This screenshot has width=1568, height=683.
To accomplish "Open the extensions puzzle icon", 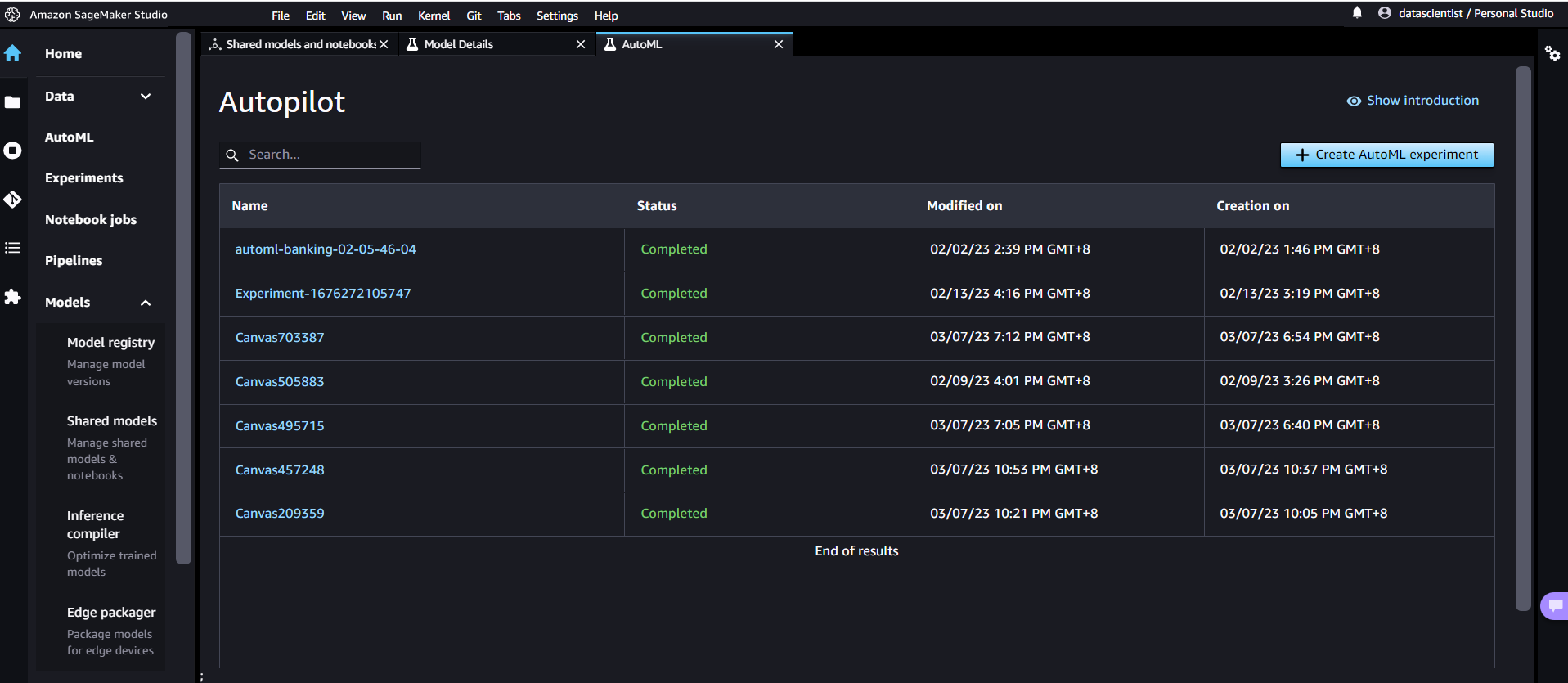I will click(12, 297).
